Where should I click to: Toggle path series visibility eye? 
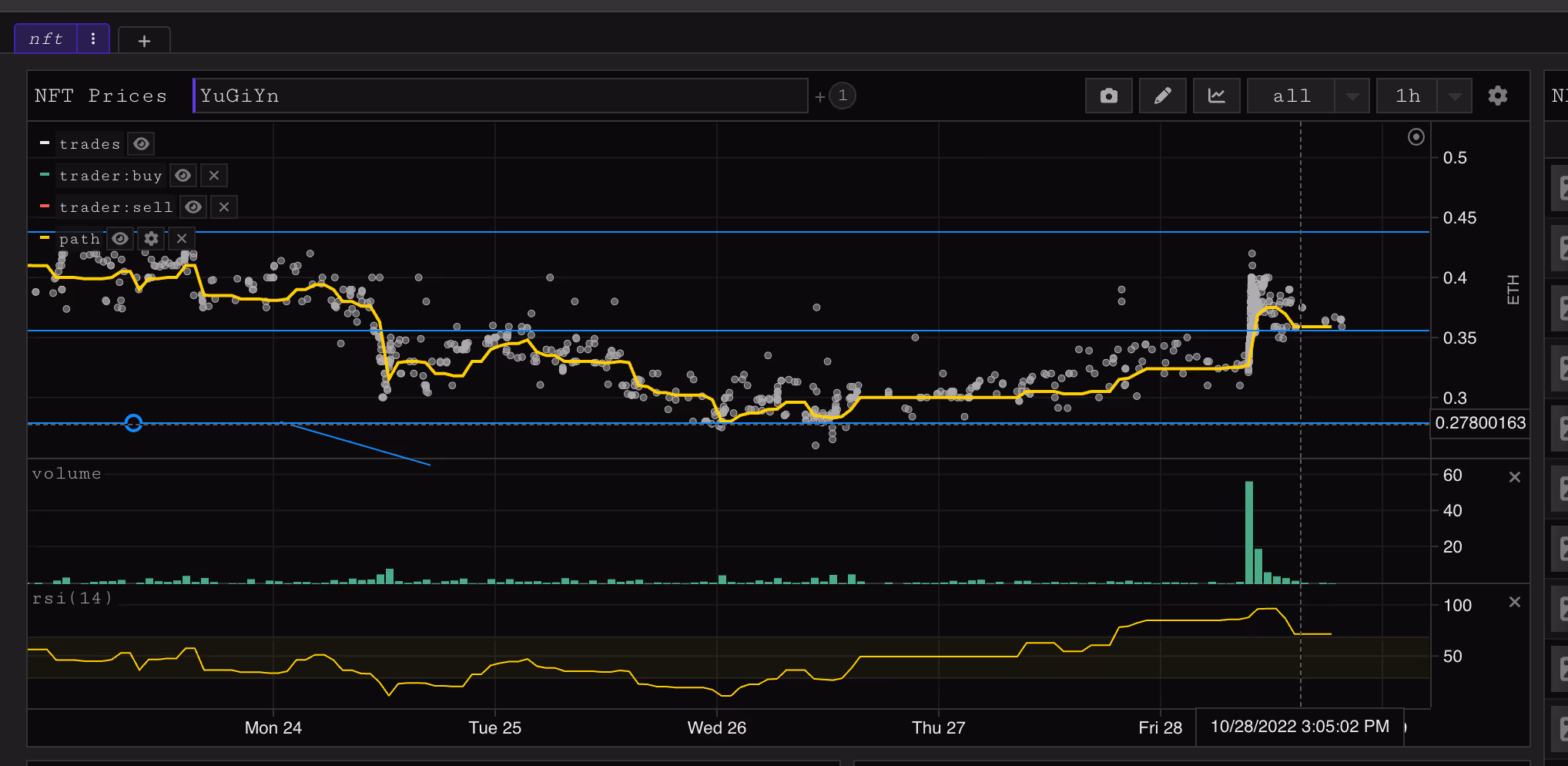point(120,239)
